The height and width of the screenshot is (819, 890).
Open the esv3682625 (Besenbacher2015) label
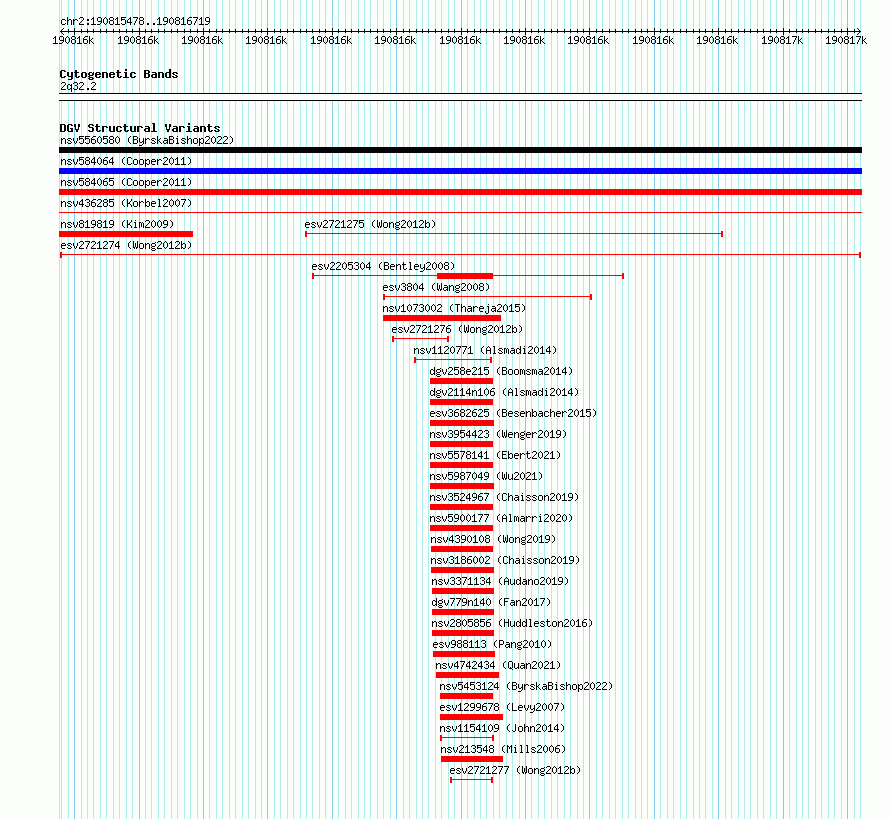click(513, 413)
